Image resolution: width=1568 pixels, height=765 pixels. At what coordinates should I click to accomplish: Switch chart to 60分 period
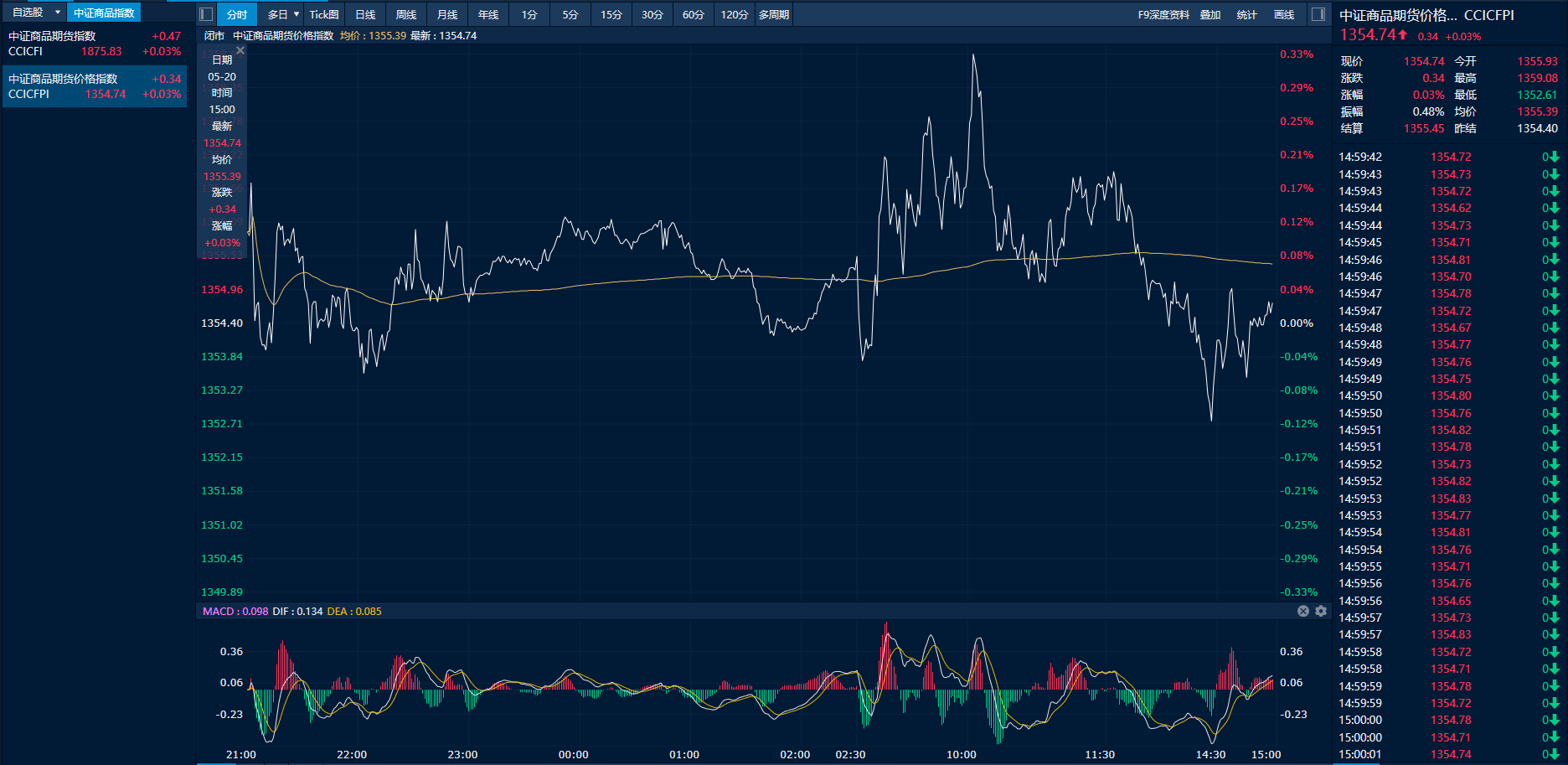[693, 14]
